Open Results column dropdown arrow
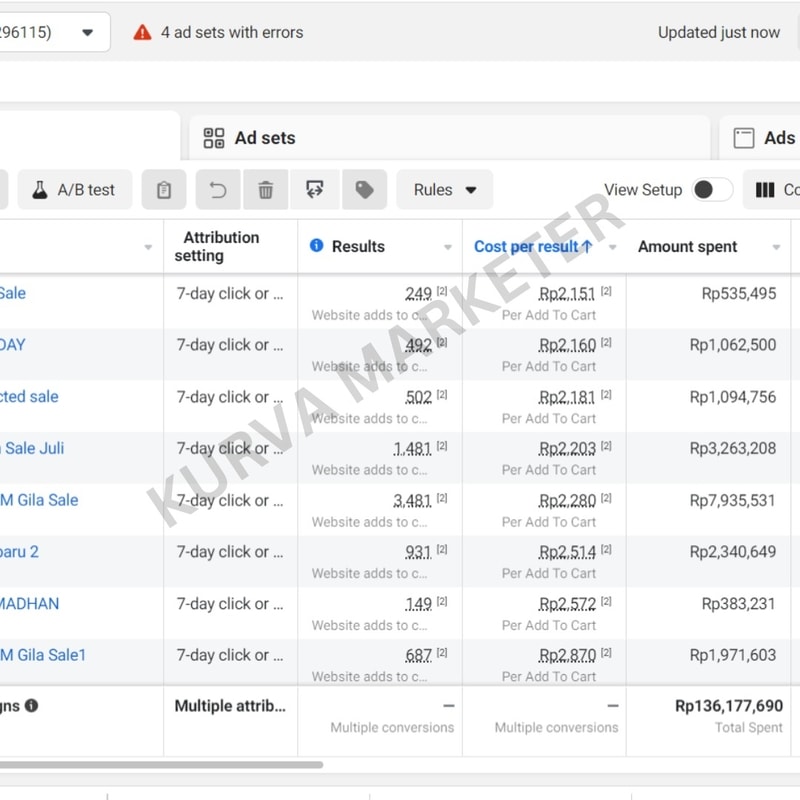 click(x=448, y=247)
